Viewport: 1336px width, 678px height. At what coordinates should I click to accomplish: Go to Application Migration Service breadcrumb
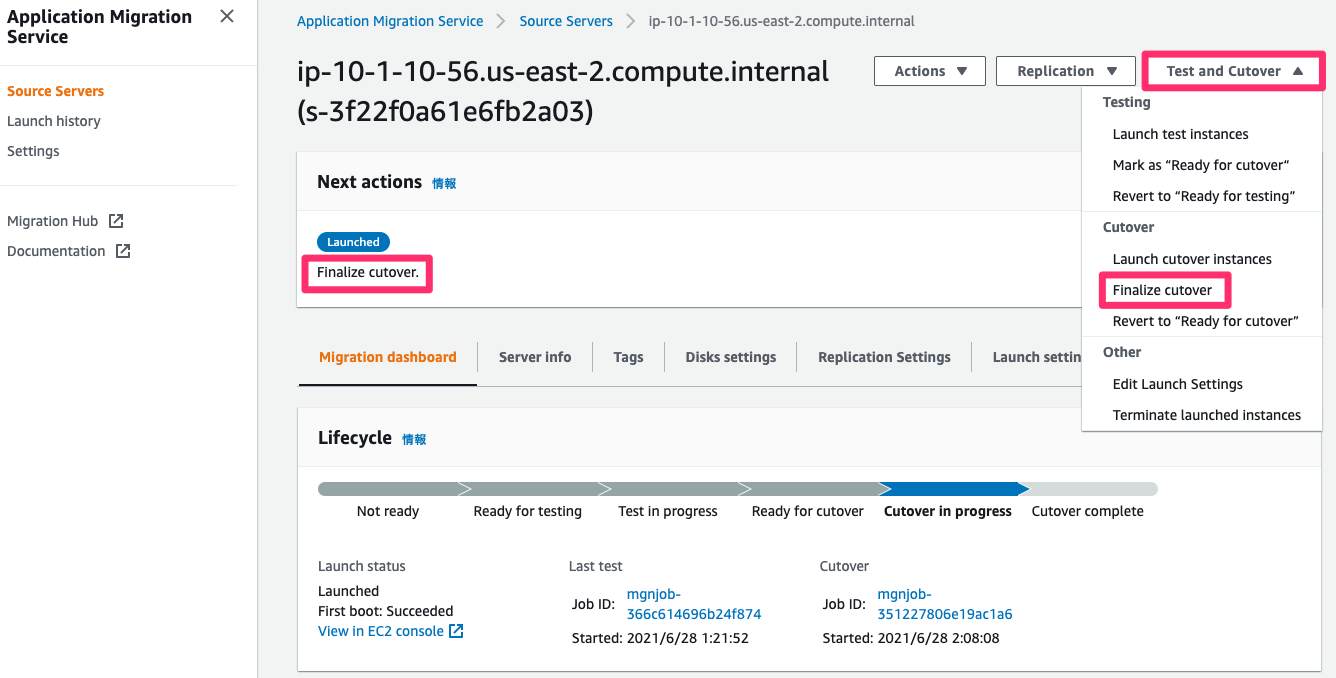(390, 21)
